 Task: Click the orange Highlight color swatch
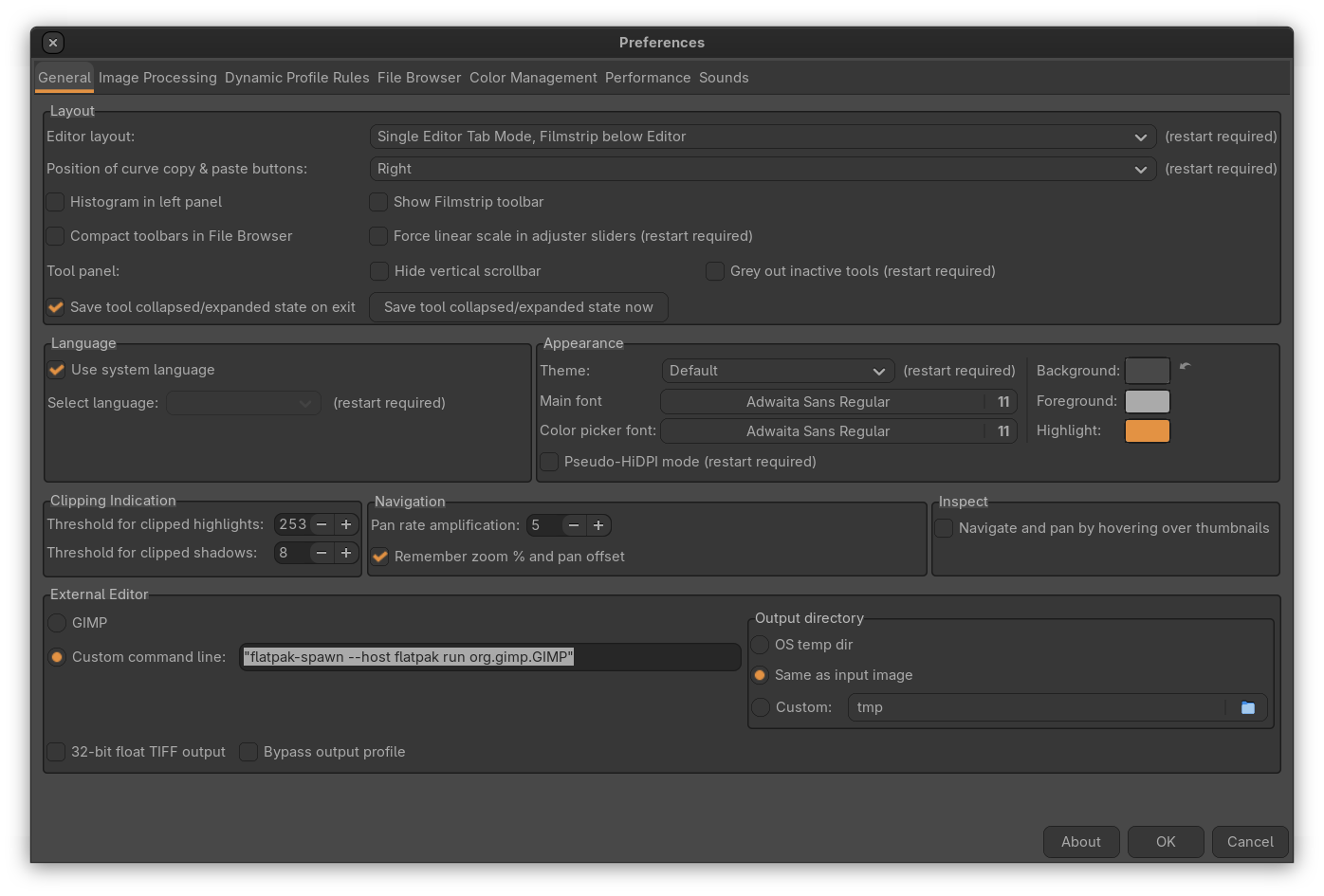pos(1147,430)
